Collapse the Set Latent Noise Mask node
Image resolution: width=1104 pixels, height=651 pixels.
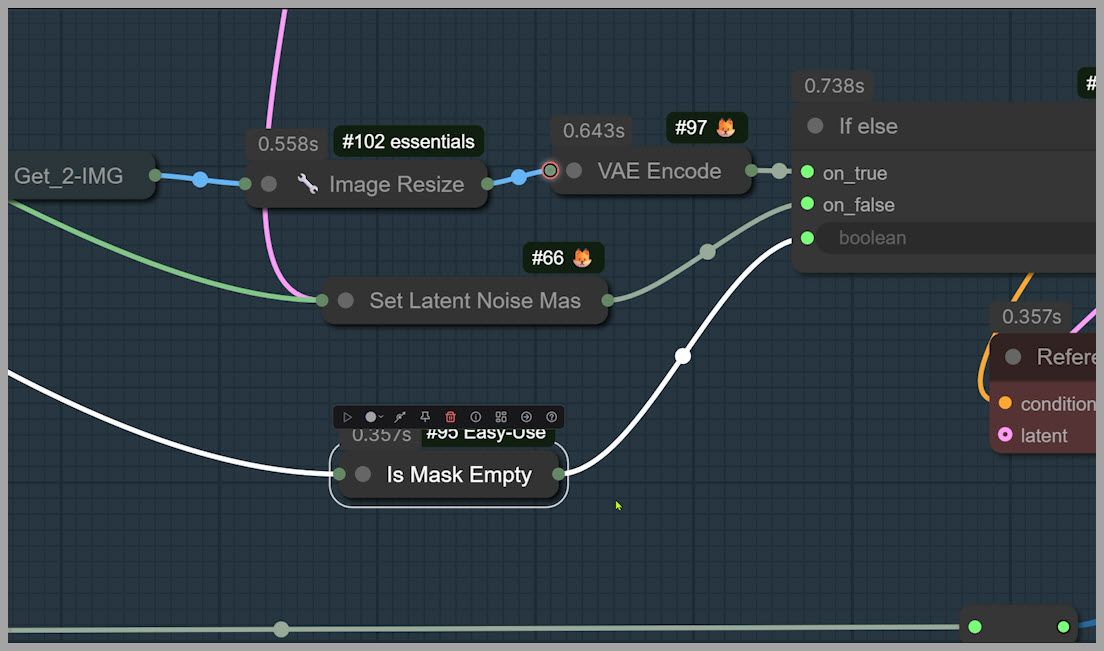[x=346, y=301]
